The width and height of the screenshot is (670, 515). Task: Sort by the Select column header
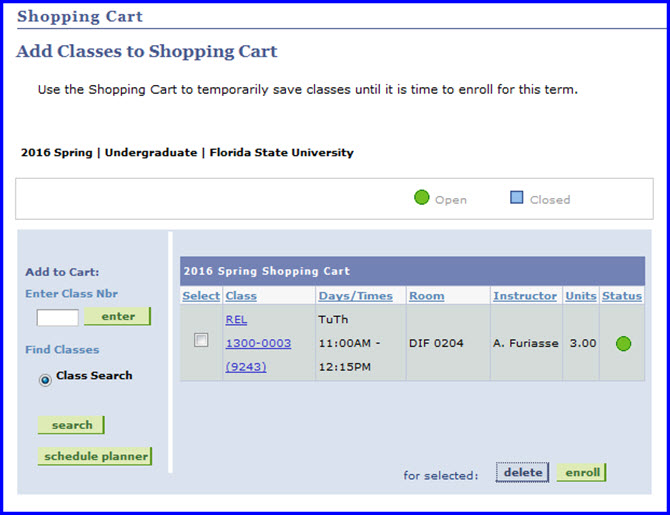pos(201,296)
